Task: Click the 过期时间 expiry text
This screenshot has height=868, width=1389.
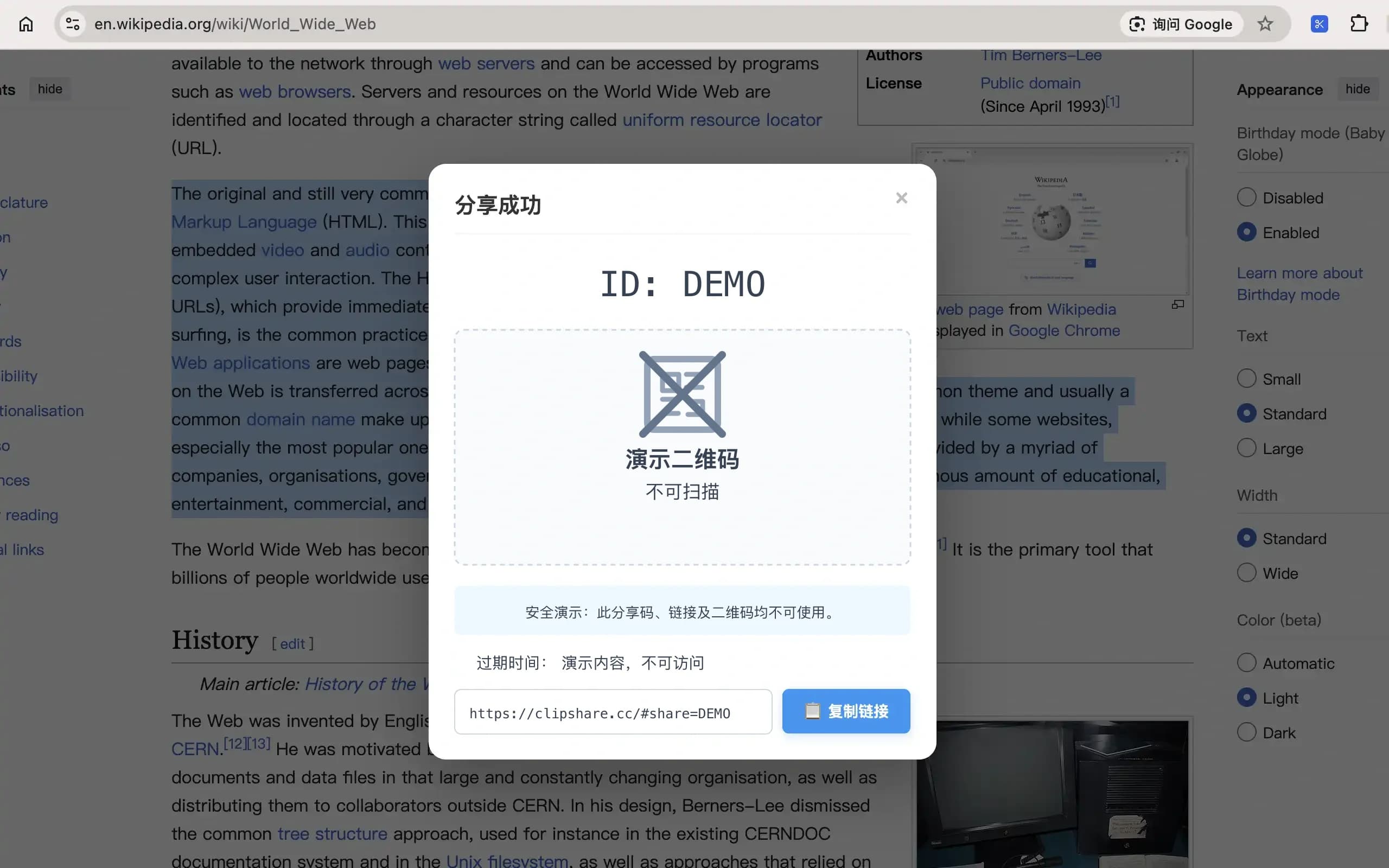Action: 590,663
